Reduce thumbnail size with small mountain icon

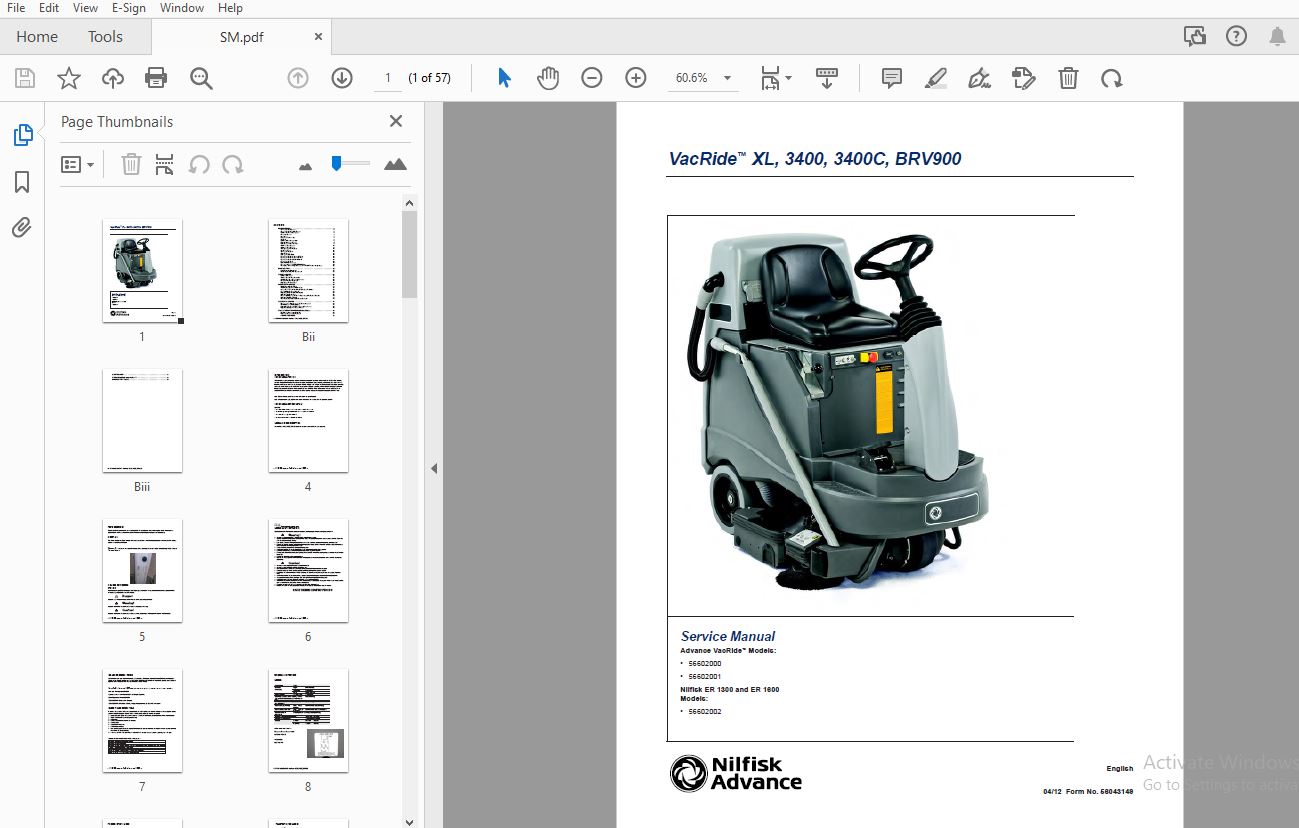tap(306, 166)
